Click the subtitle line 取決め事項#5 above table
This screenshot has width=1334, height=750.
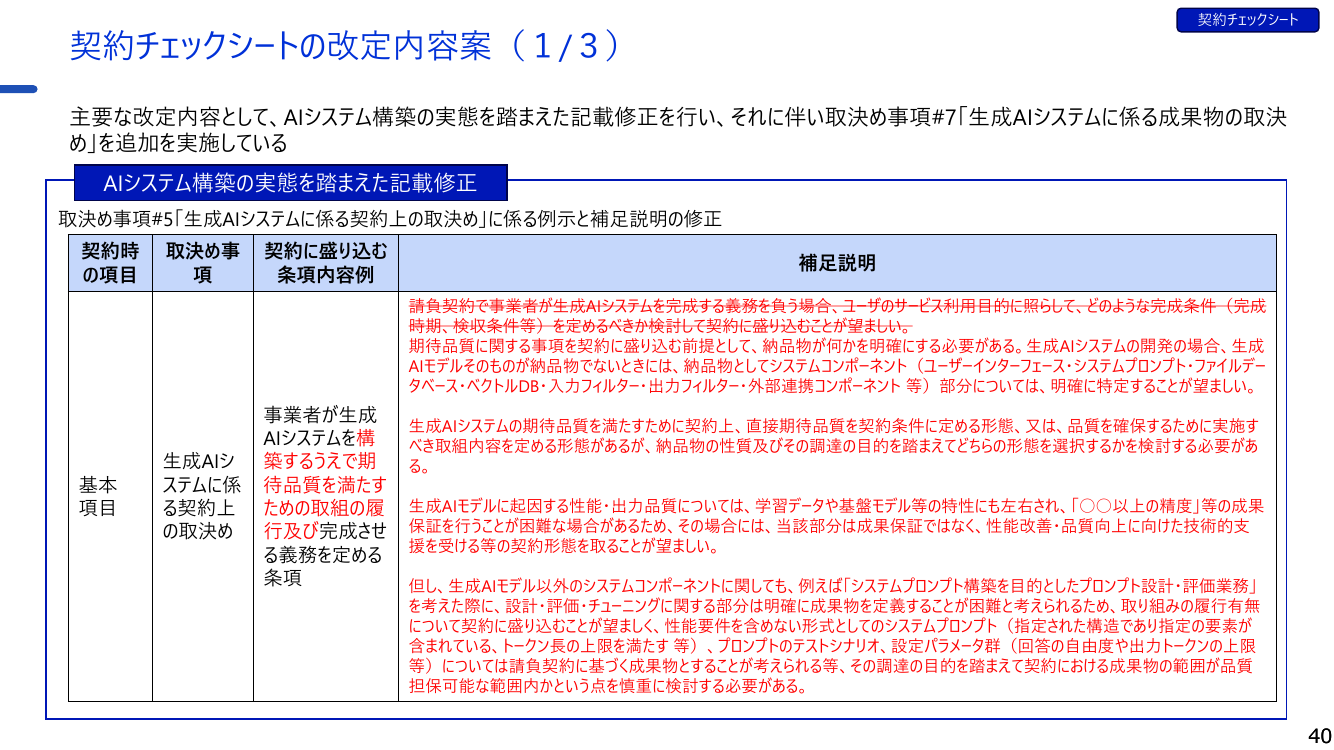coord(390,219)
